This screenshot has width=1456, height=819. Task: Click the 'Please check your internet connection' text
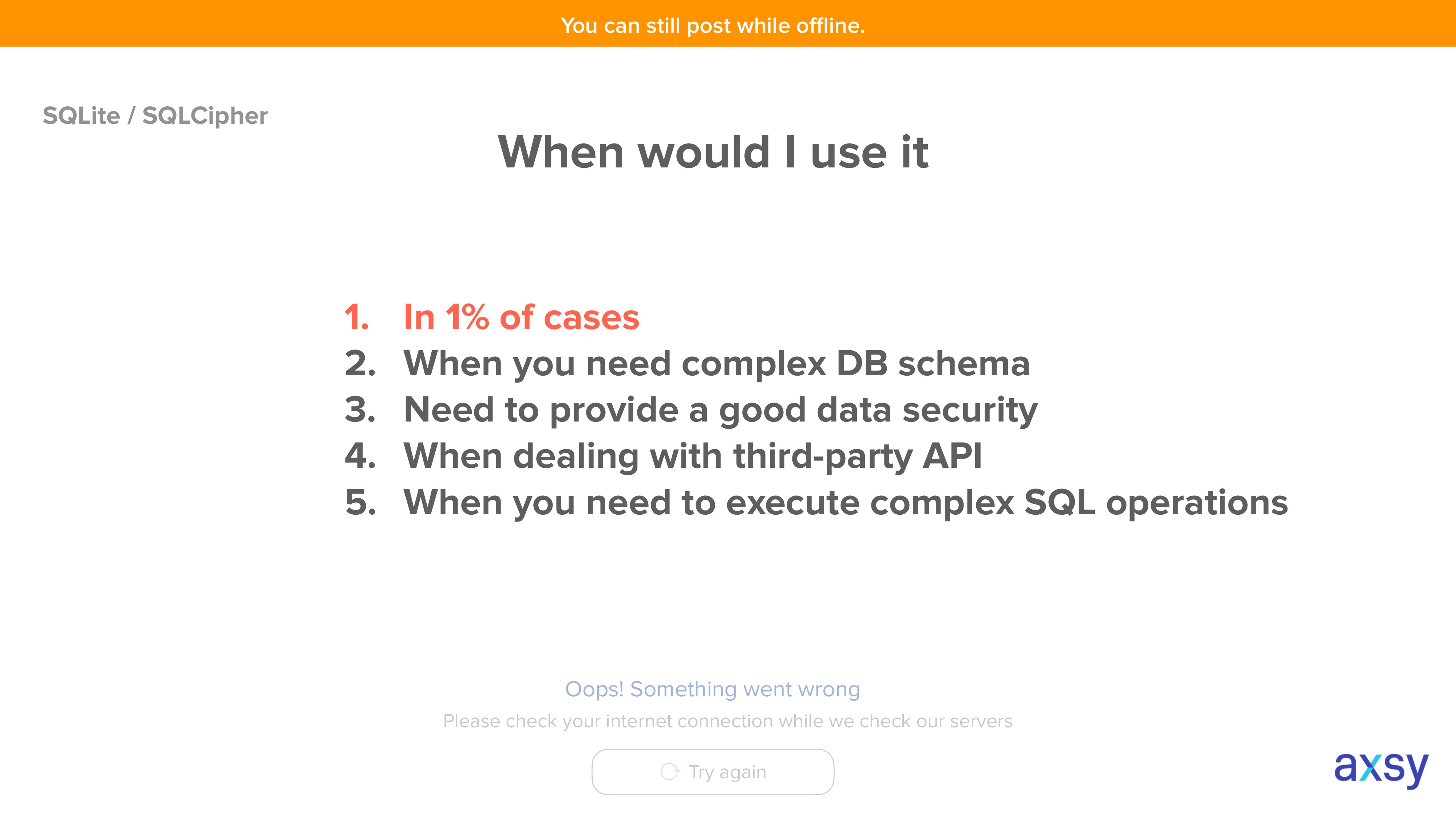point(727,721)
